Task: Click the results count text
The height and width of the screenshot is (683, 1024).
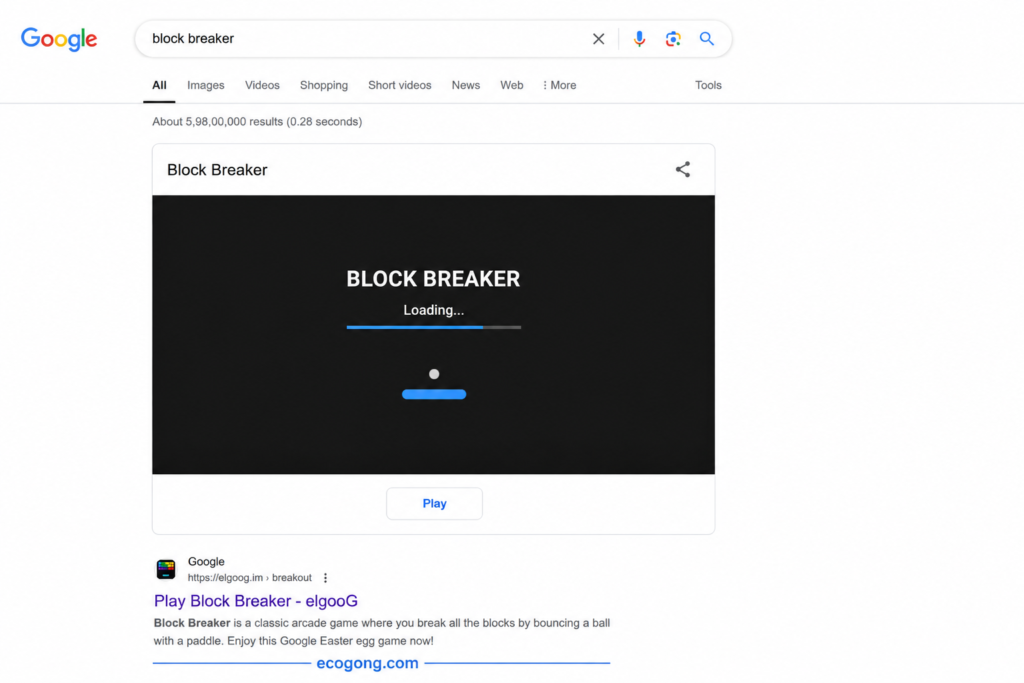Action: (257, 121)
